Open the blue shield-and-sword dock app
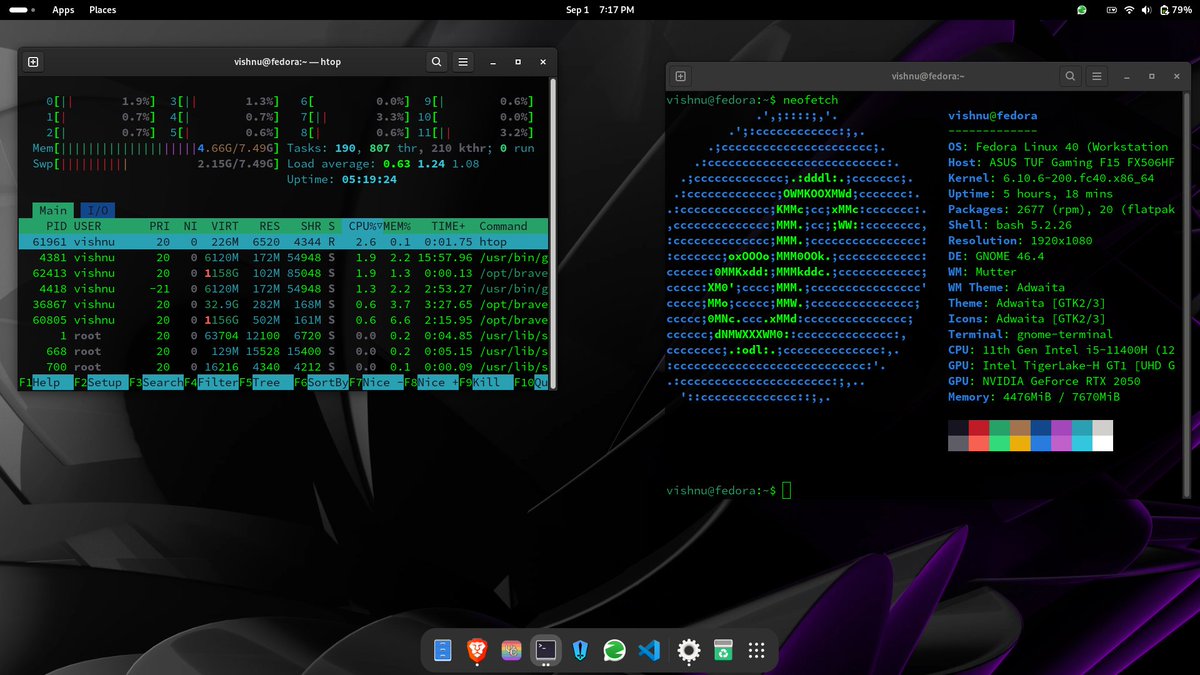 581,651
